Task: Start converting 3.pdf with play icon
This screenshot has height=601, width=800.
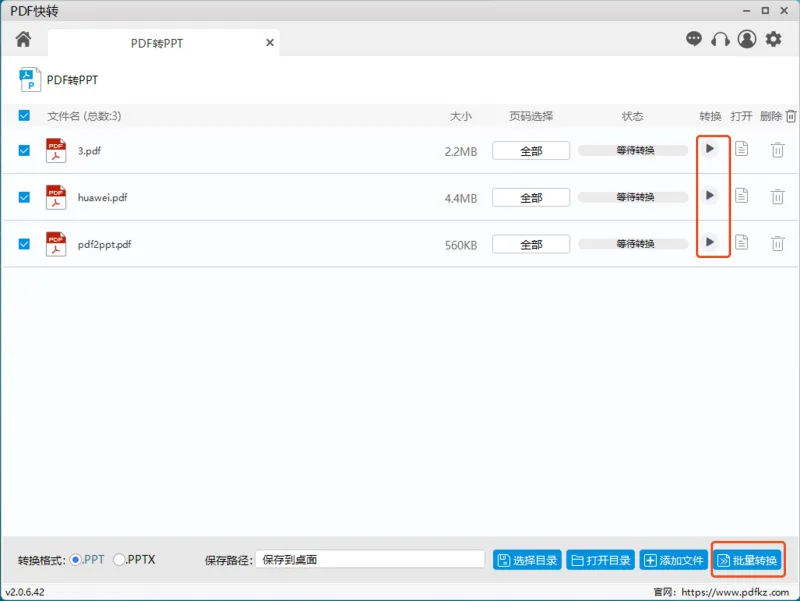Action: coord(709,148)
